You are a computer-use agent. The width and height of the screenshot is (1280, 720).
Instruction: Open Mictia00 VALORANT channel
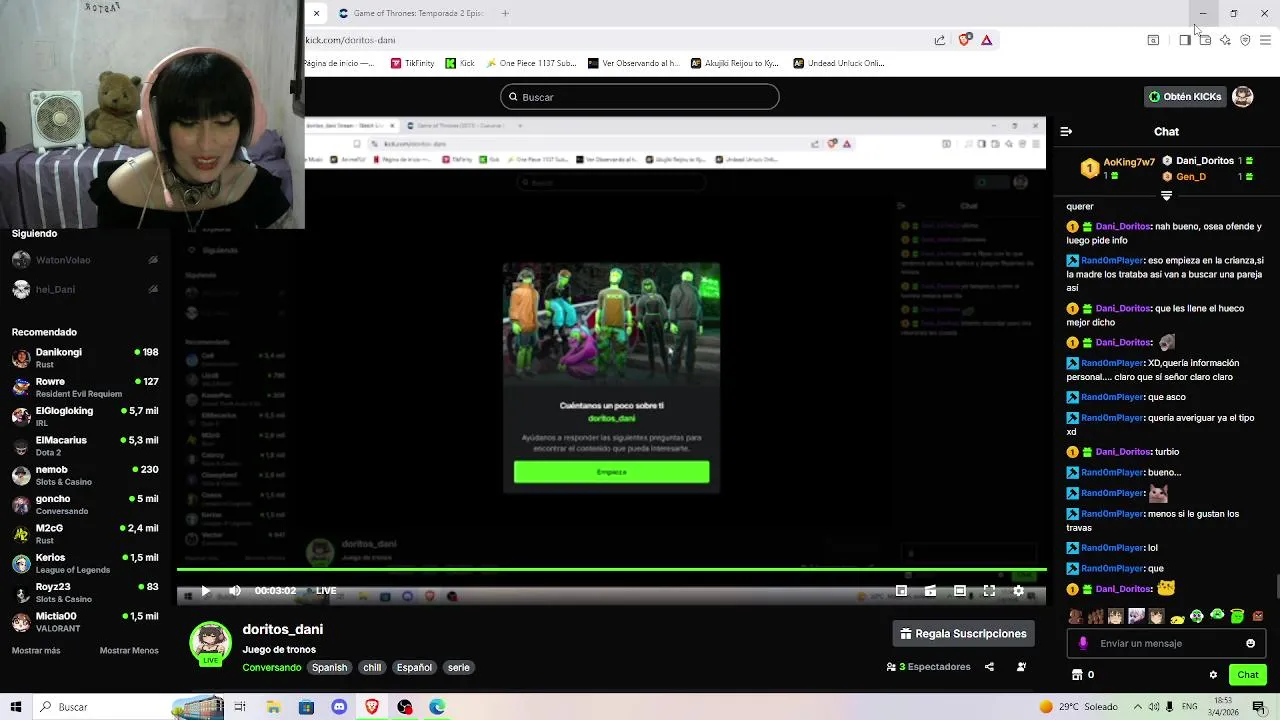[x=85, y=622]
